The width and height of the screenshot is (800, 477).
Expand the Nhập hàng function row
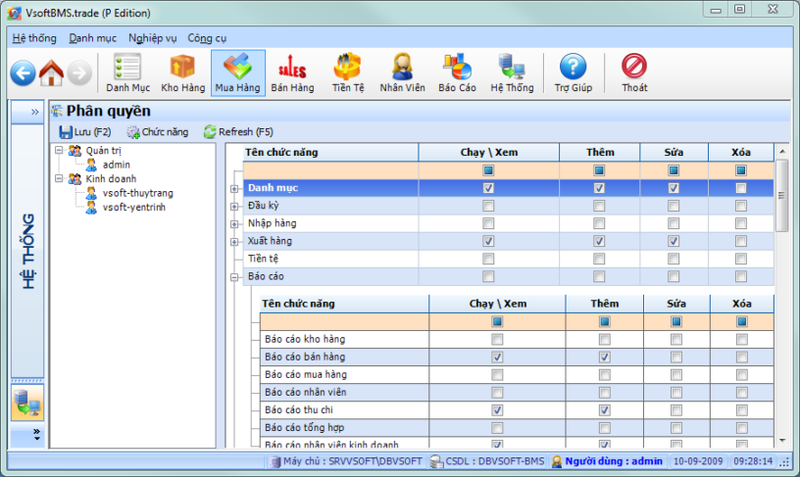pos(234,224)
